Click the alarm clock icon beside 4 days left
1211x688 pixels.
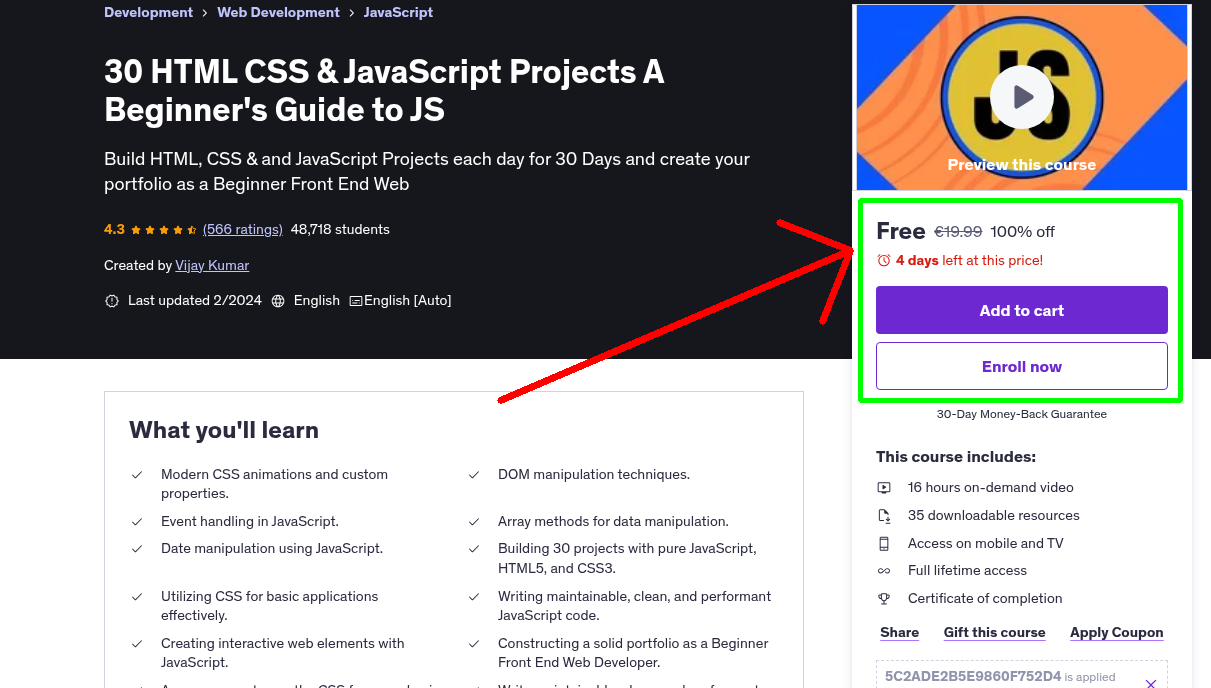click(x=883, y=260)
